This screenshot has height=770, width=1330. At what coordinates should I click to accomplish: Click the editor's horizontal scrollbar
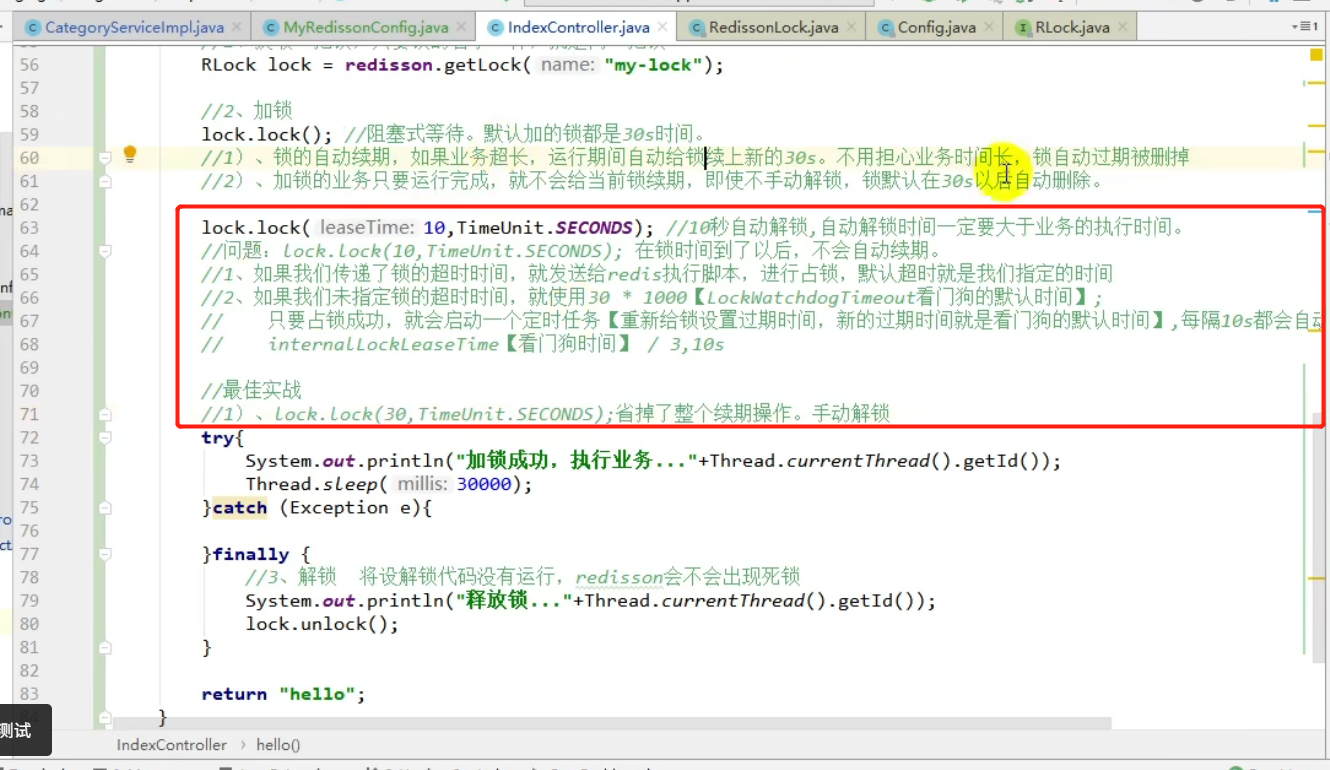(x=611, y=723)
